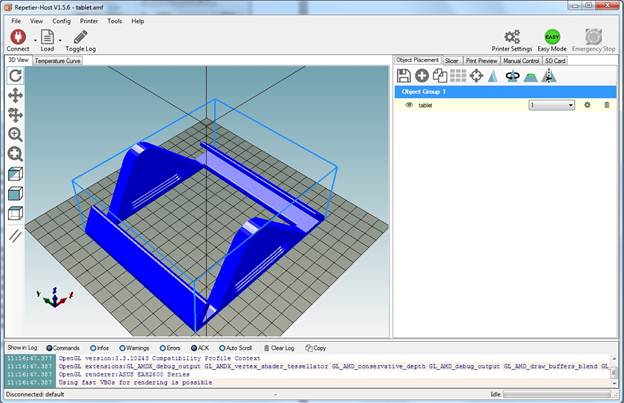Click the Add Object plus icon
The height and width of the screenshot is (403, 624).
[x=422, y=76]
